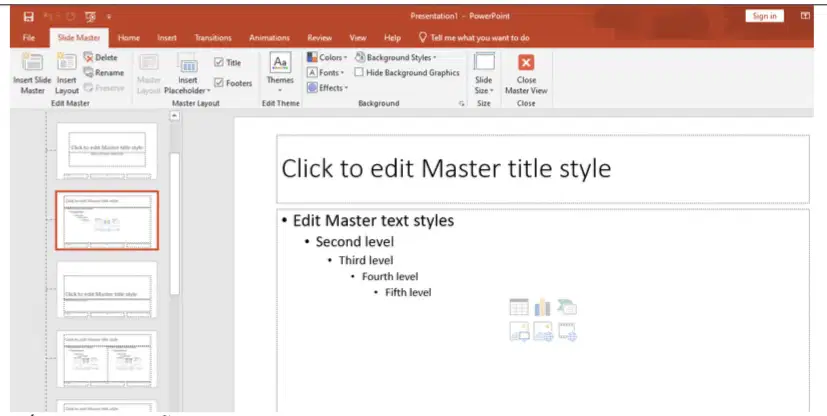The width and height of the screenshot is (827, 416).
Task: Click the 'Second level' bullet text
Action: click(x=354, y=242)
